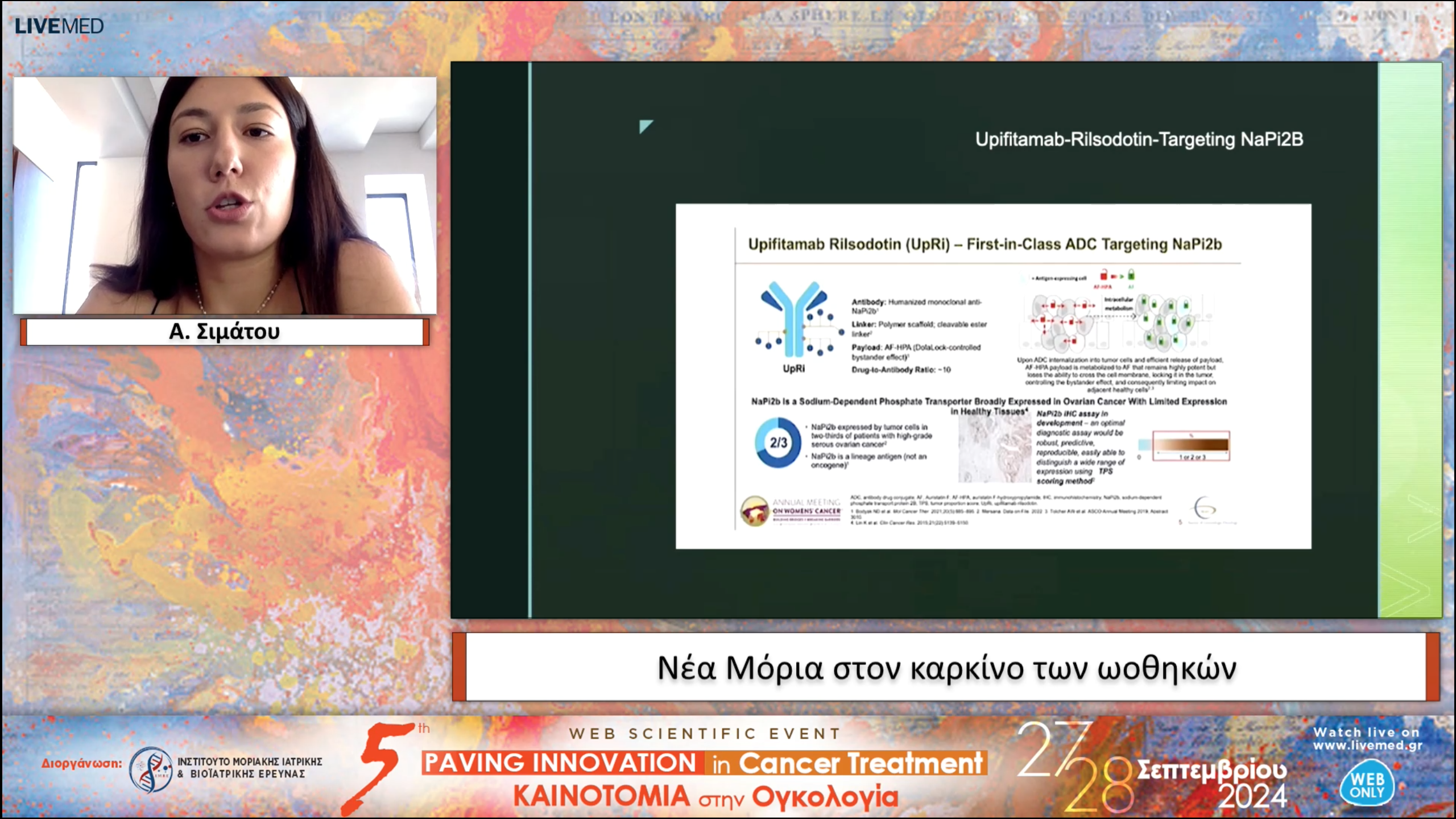The image size is (1456, 819).
Task: Click the speaker name 'Α. Σιμάτου'
Action: point(225,332)
